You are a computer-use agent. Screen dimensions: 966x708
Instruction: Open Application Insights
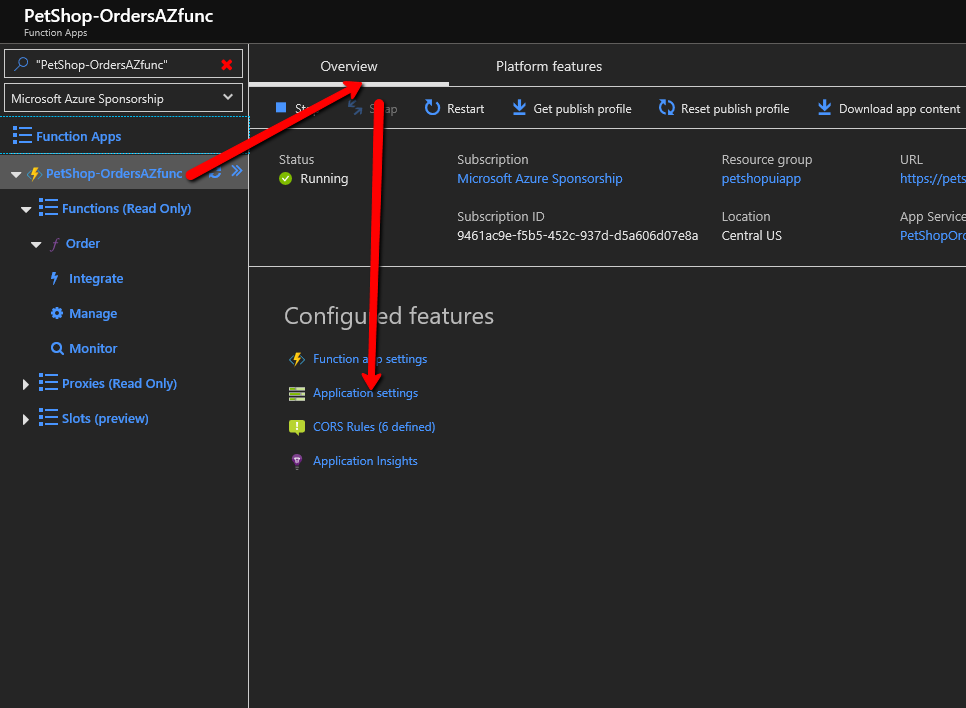click(365, 461)
